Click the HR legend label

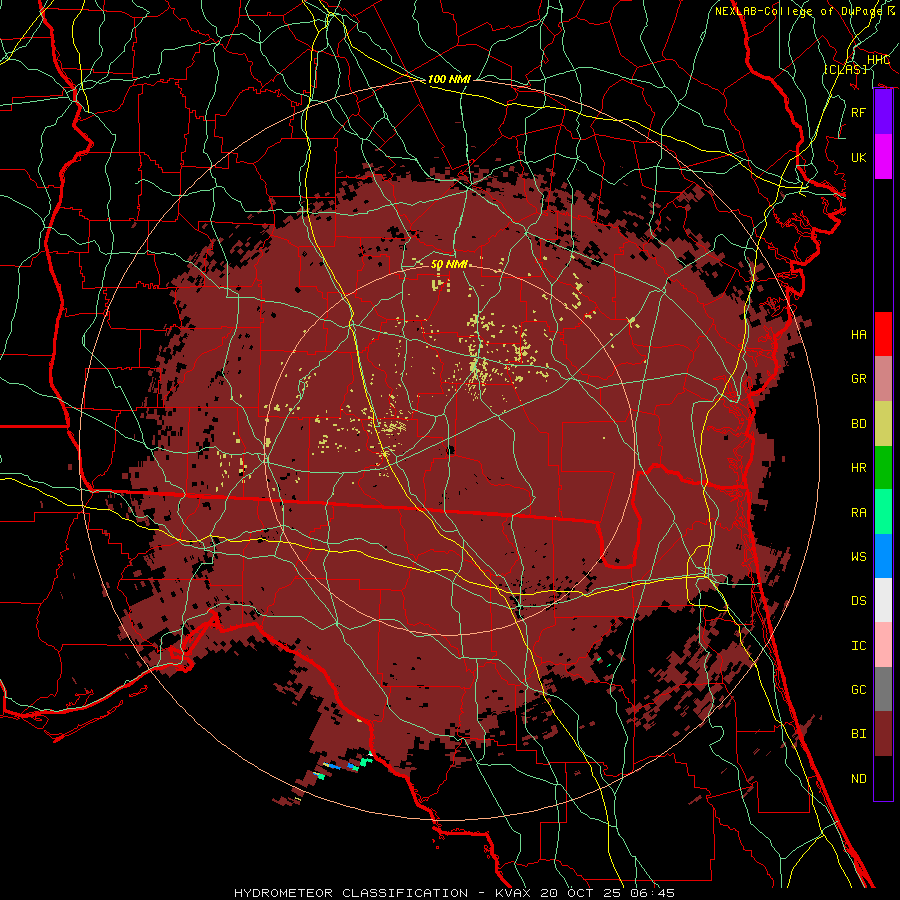859,468
